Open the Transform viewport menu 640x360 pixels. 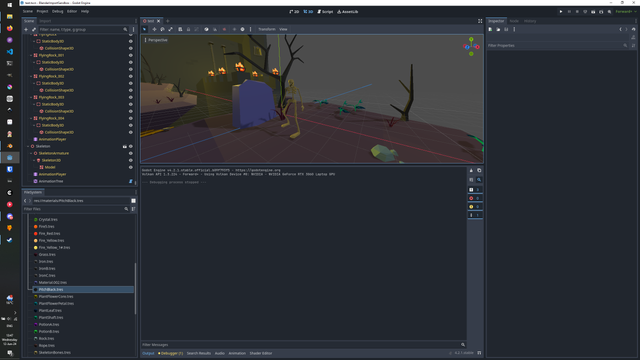pos(267,29)
